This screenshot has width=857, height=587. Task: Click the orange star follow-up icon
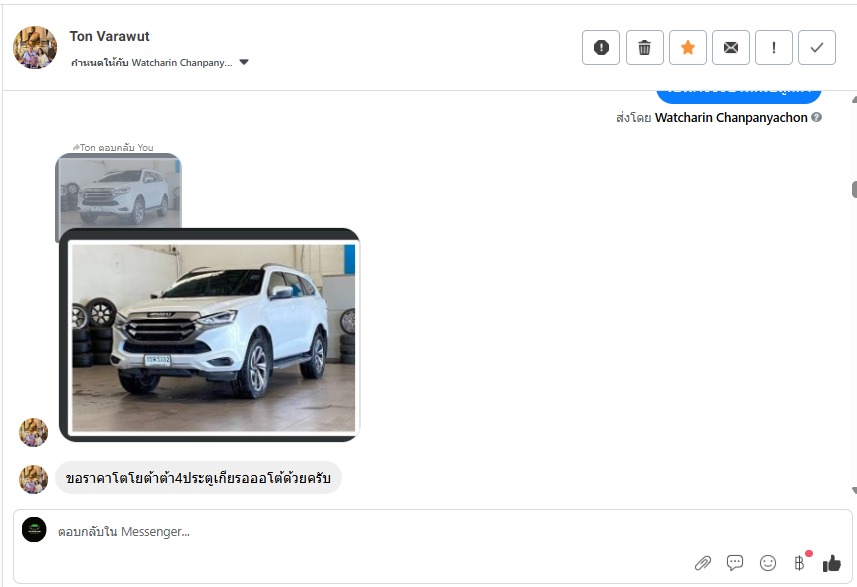pos(688,47)
